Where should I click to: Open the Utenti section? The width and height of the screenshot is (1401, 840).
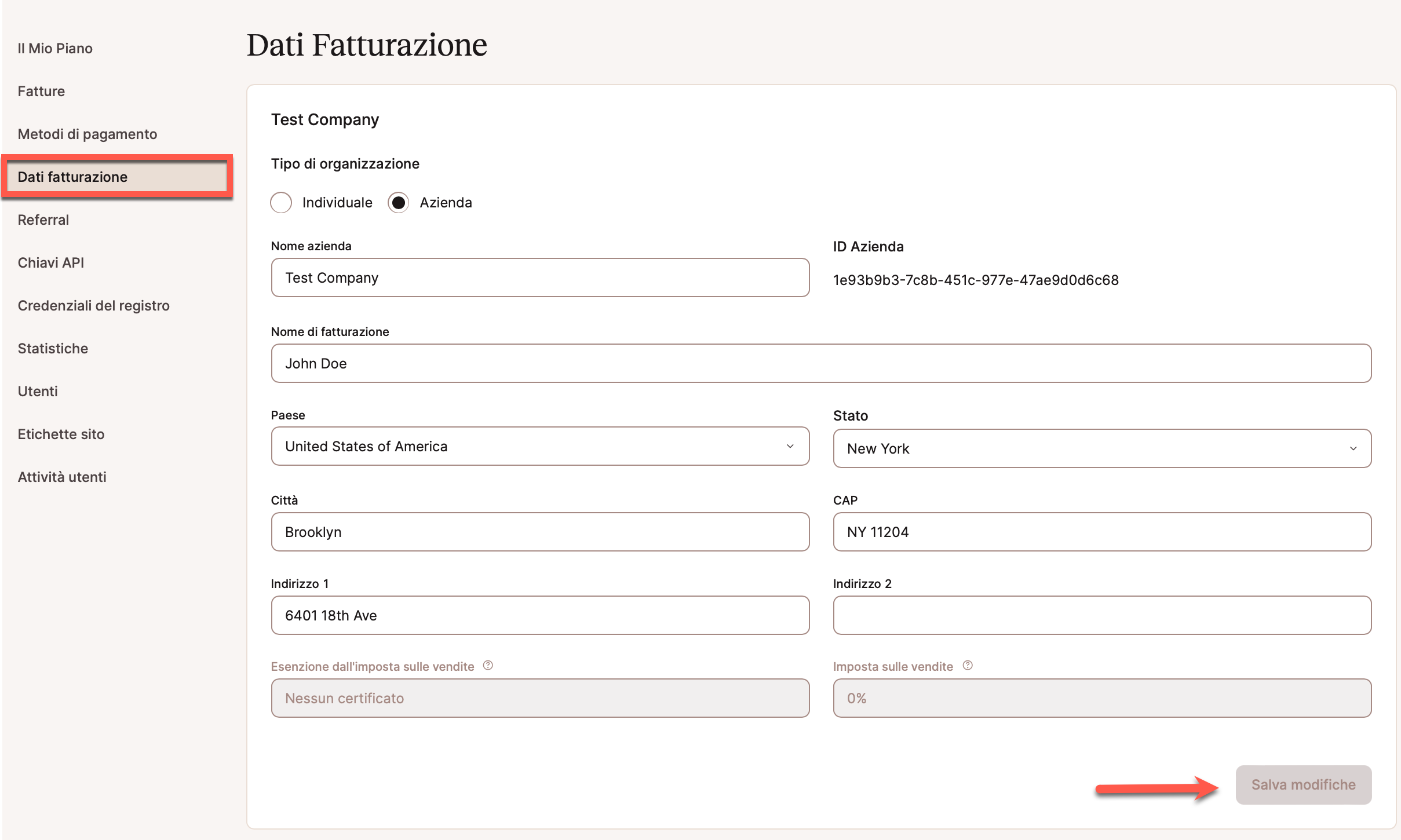click(37, 391)
